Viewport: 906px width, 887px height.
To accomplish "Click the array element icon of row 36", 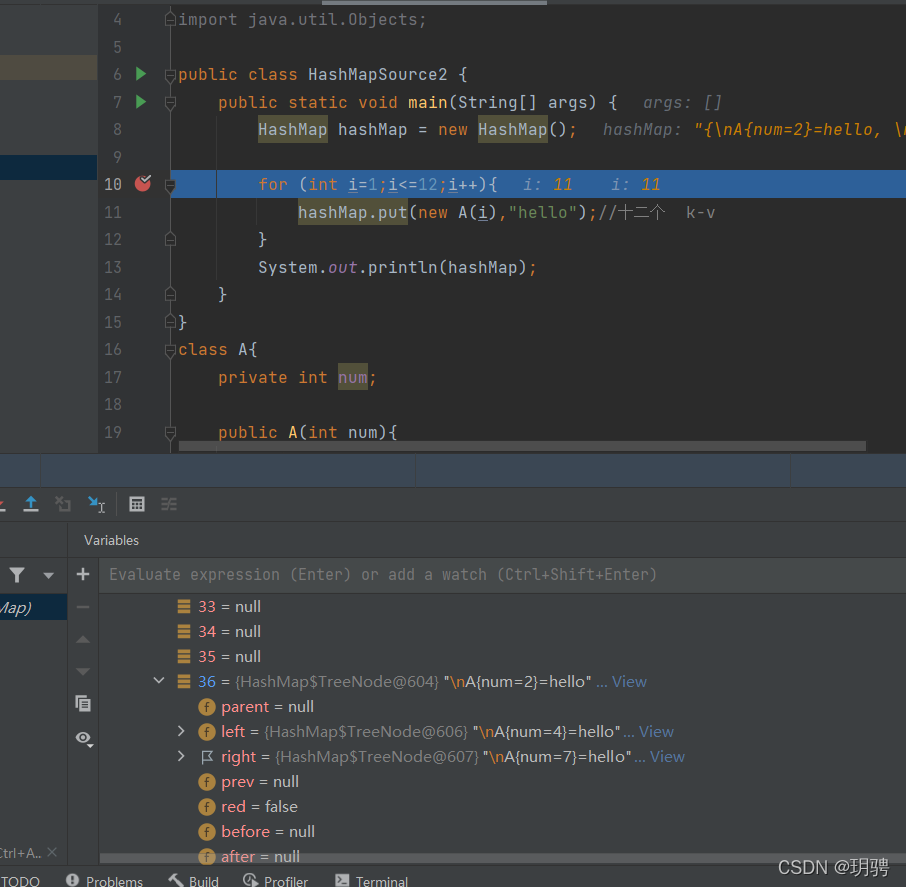I will click(184, 682).
